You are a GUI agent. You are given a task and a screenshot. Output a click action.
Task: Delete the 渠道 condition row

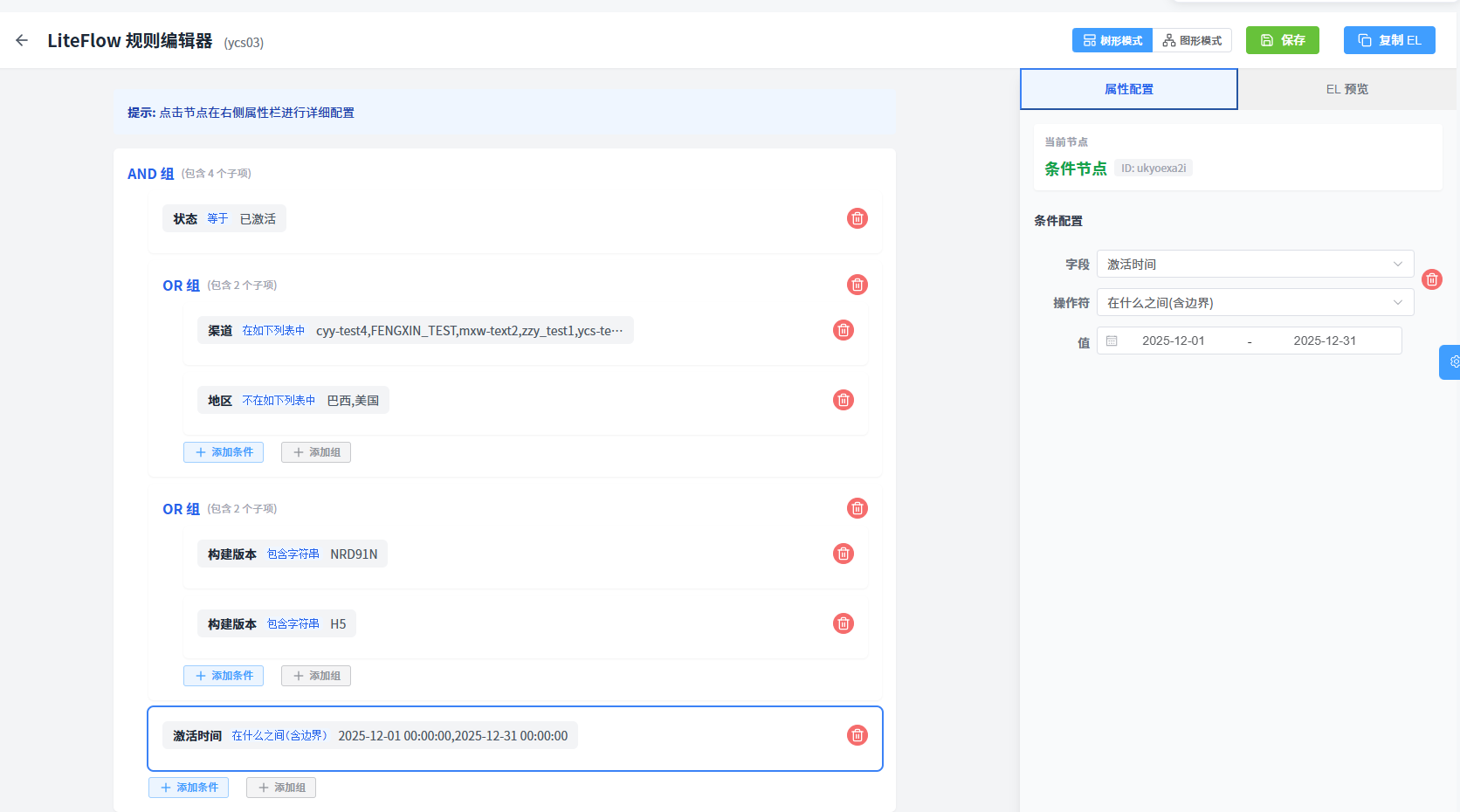(843, 330)
